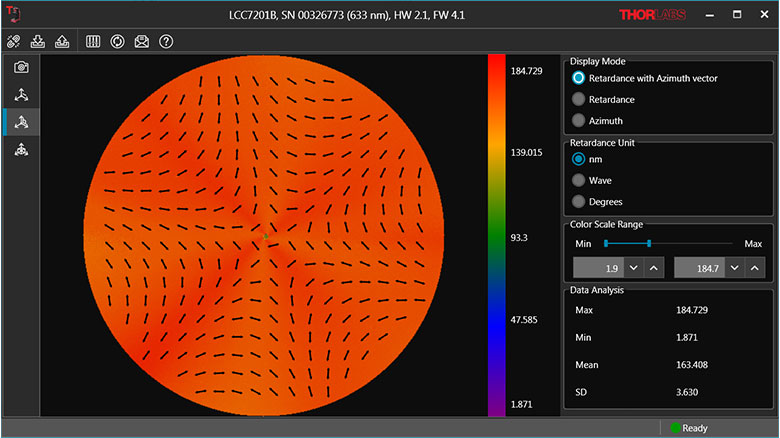The height and width of the screenshot is (438, 780).
Task: Select the bottom sidebar axes icon
Action: [21, 150]
